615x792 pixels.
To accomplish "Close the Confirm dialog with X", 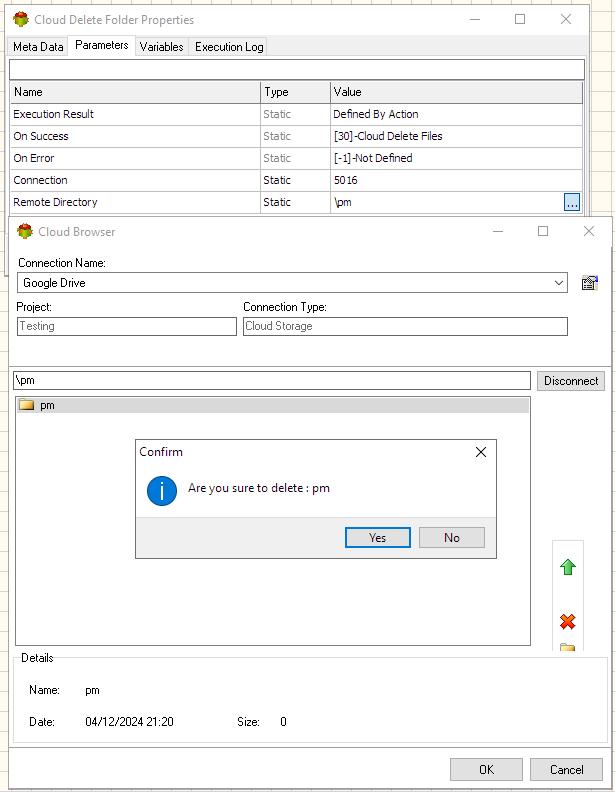I will click(x=481, y=452).
